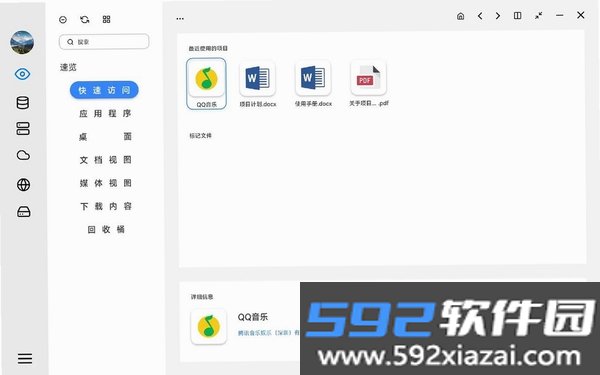Go to home via house icon
Image resolution: width=600 pixels, height=375 pixels.
461,16
